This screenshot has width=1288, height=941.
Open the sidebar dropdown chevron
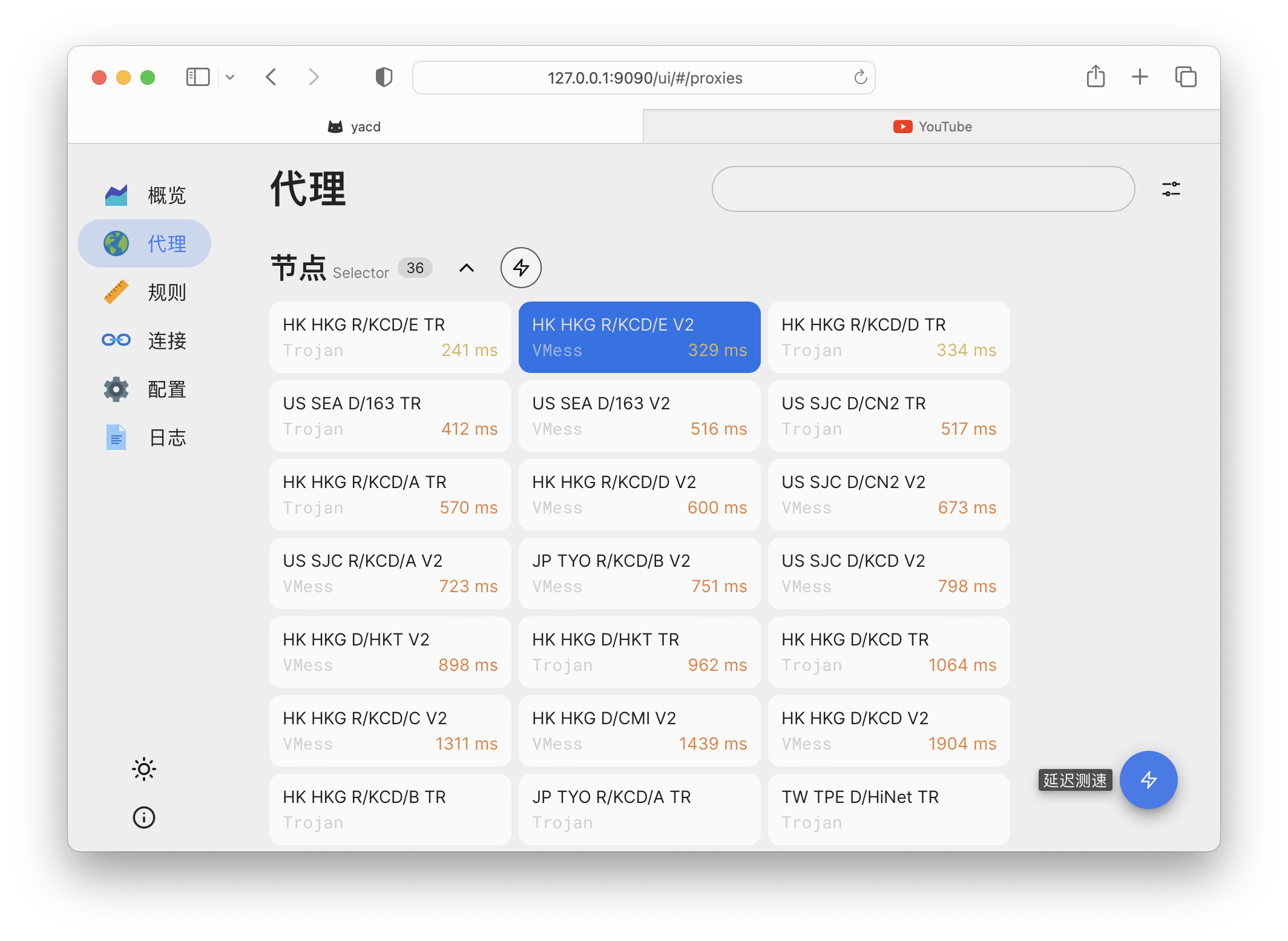(x=230, y=78)
